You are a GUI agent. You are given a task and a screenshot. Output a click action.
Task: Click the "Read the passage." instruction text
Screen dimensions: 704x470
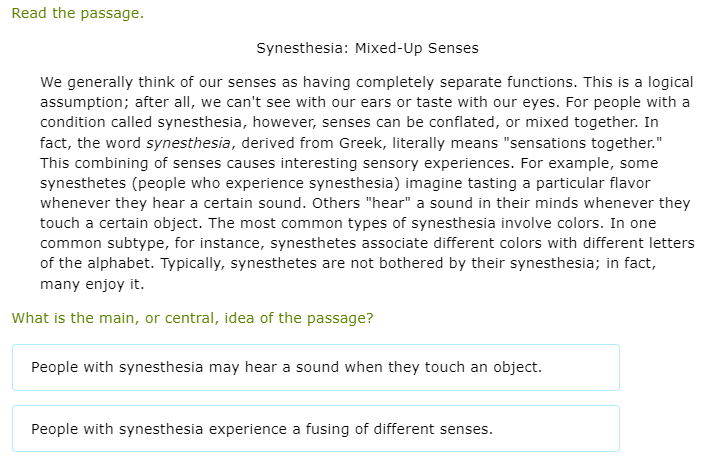coord(77,14)
